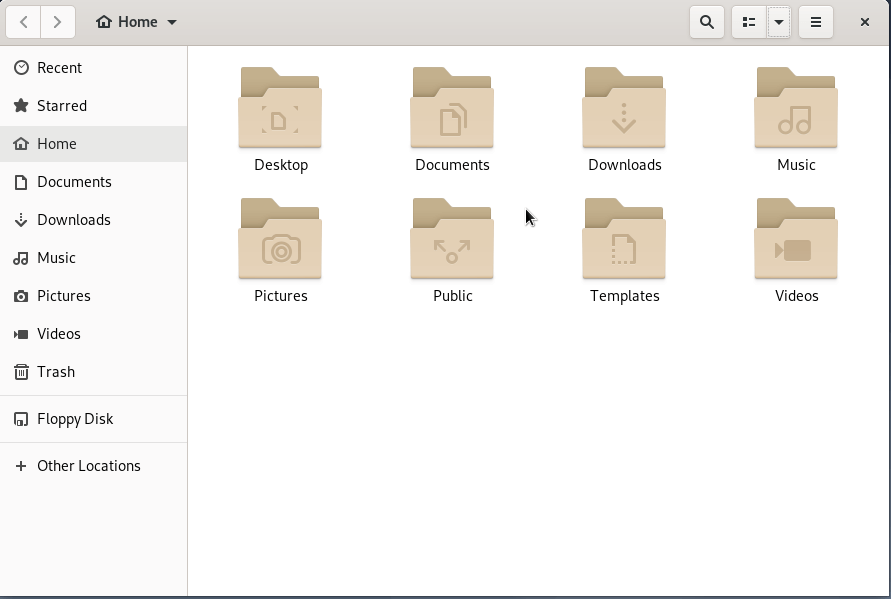
Task: Expand the view options dropdown arrow
Action: pyautogui.click(x=779, y=22)
